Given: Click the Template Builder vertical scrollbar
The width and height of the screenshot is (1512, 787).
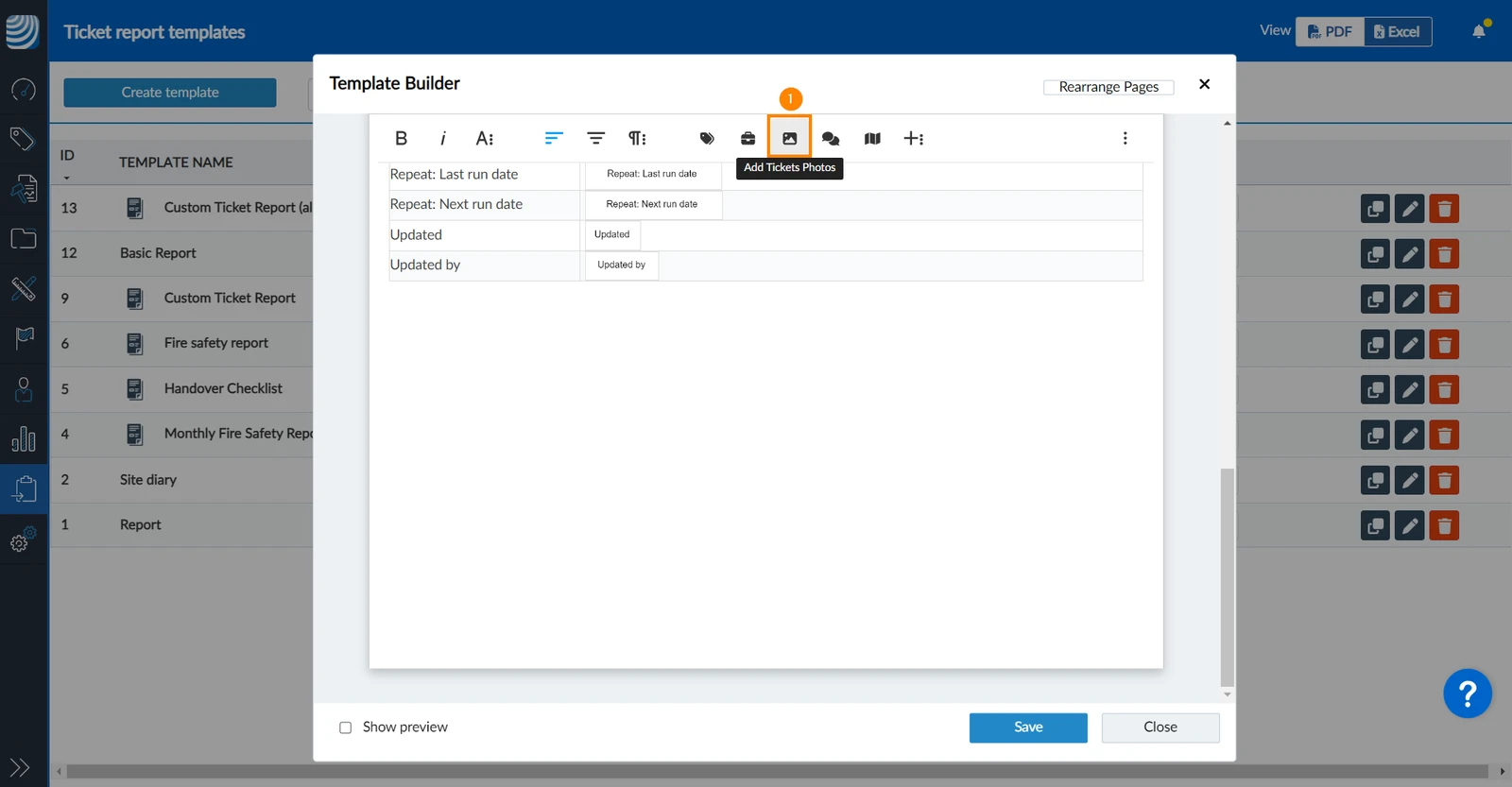Looking at the screenshot, I should (x=1227, y=576).
